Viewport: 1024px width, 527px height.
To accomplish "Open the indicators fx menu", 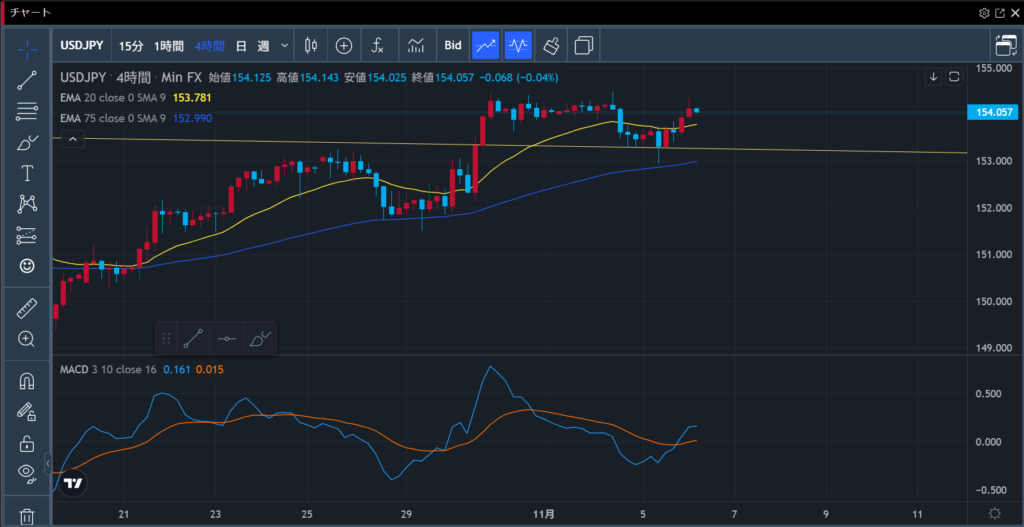I will point(377,45).
